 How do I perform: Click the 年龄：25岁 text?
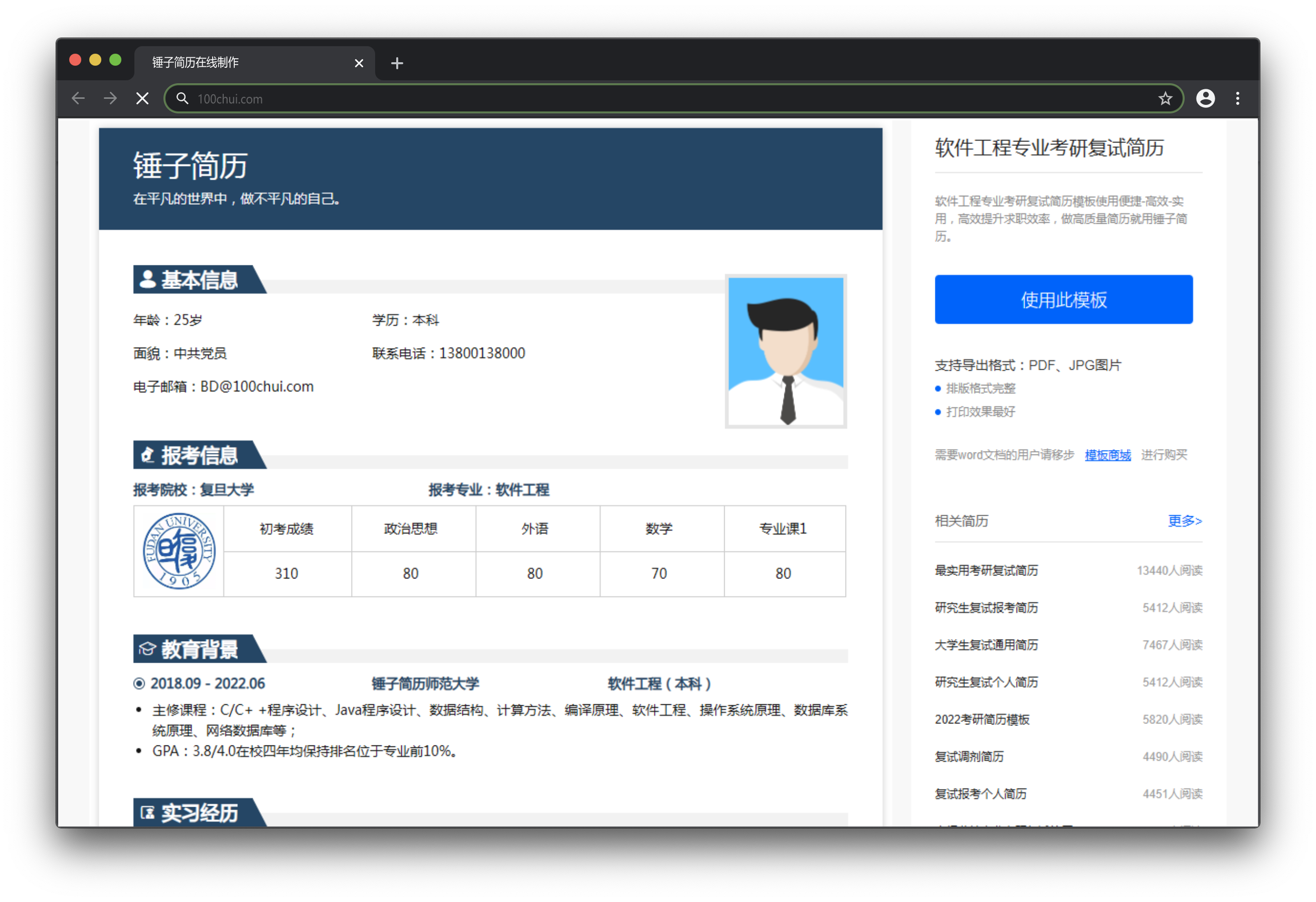pos(168,320)
